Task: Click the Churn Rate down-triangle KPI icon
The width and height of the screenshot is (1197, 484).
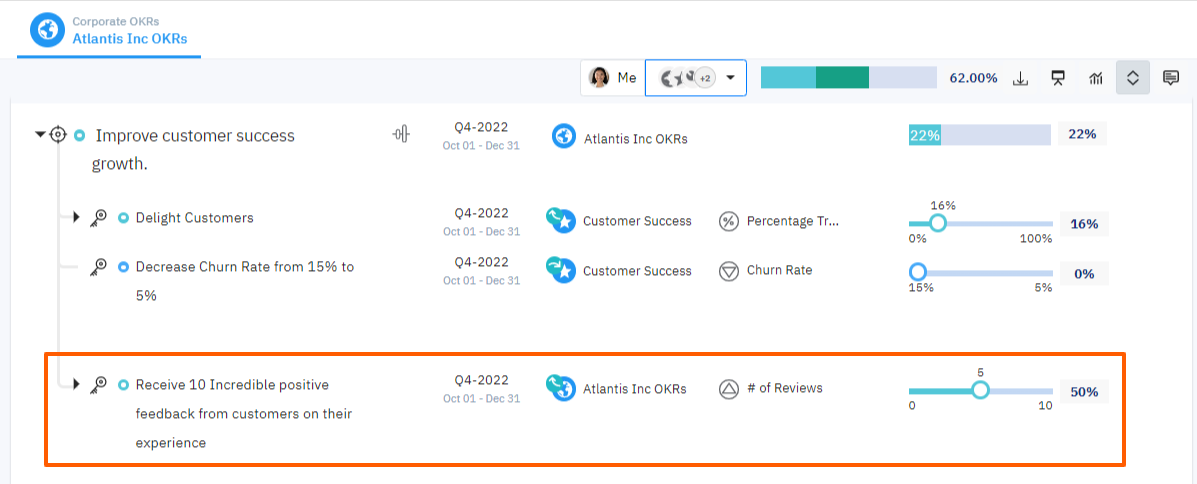Action: pos(729,271)
